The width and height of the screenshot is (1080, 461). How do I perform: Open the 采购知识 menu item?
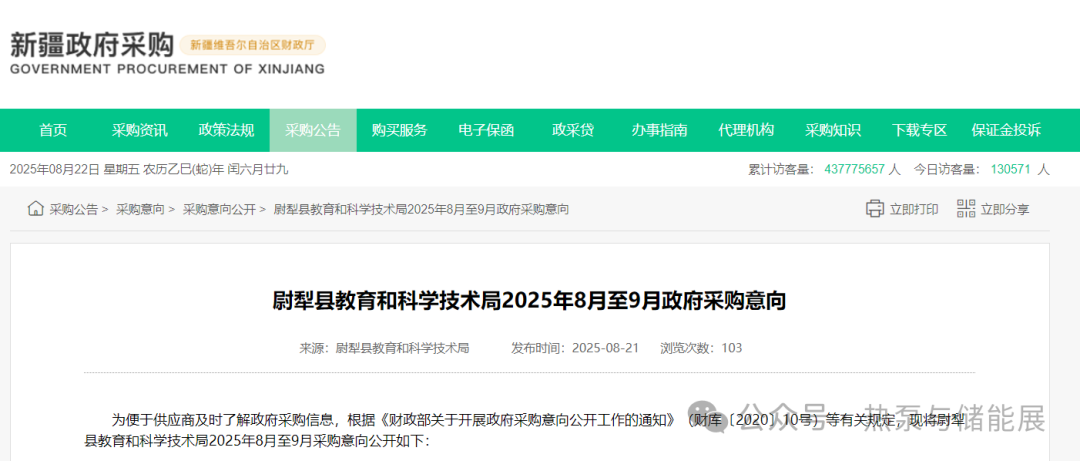click(833, 130)
